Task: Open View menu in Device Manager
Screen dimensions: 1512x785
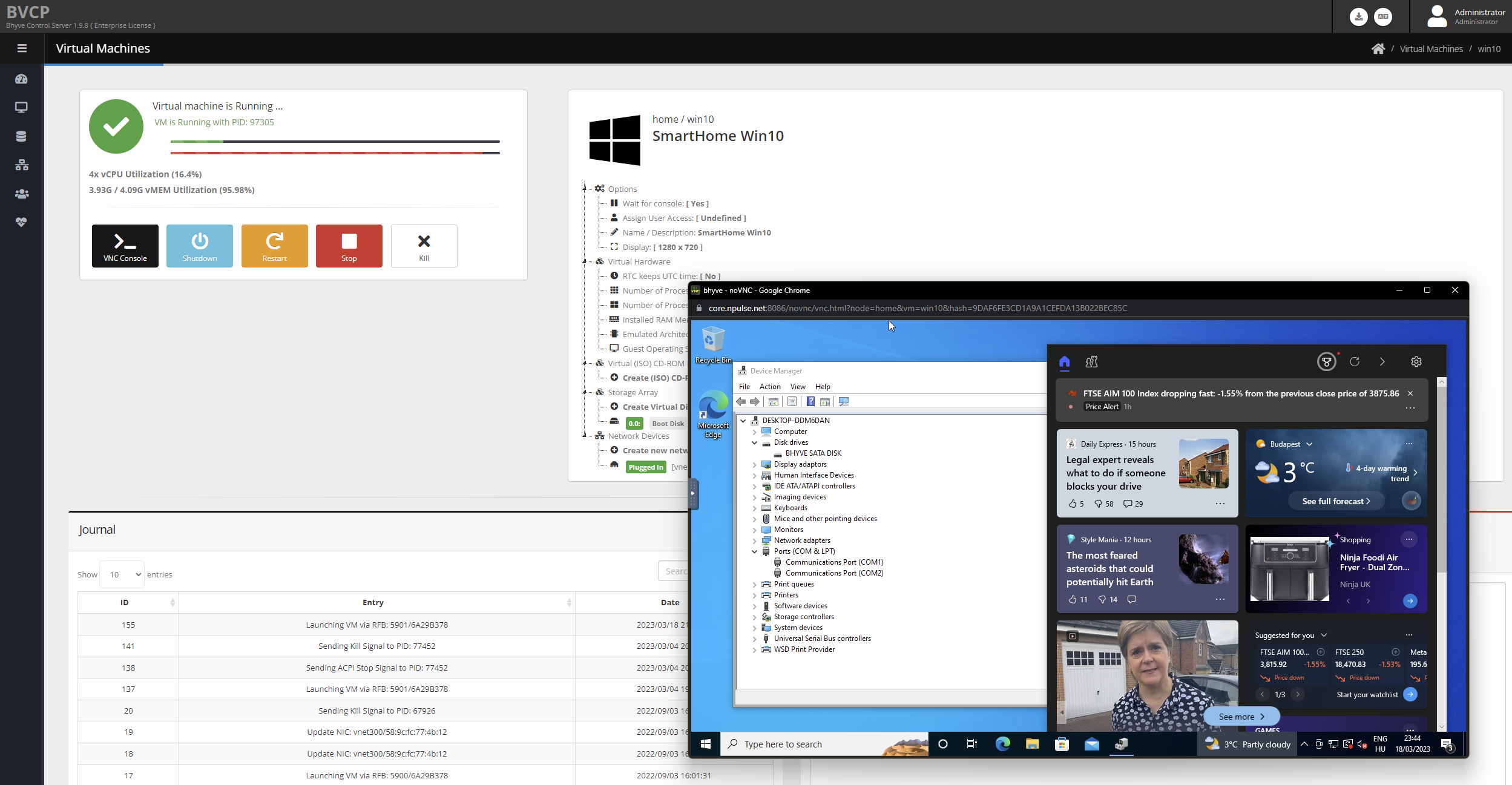Action: tap(798, 387)
